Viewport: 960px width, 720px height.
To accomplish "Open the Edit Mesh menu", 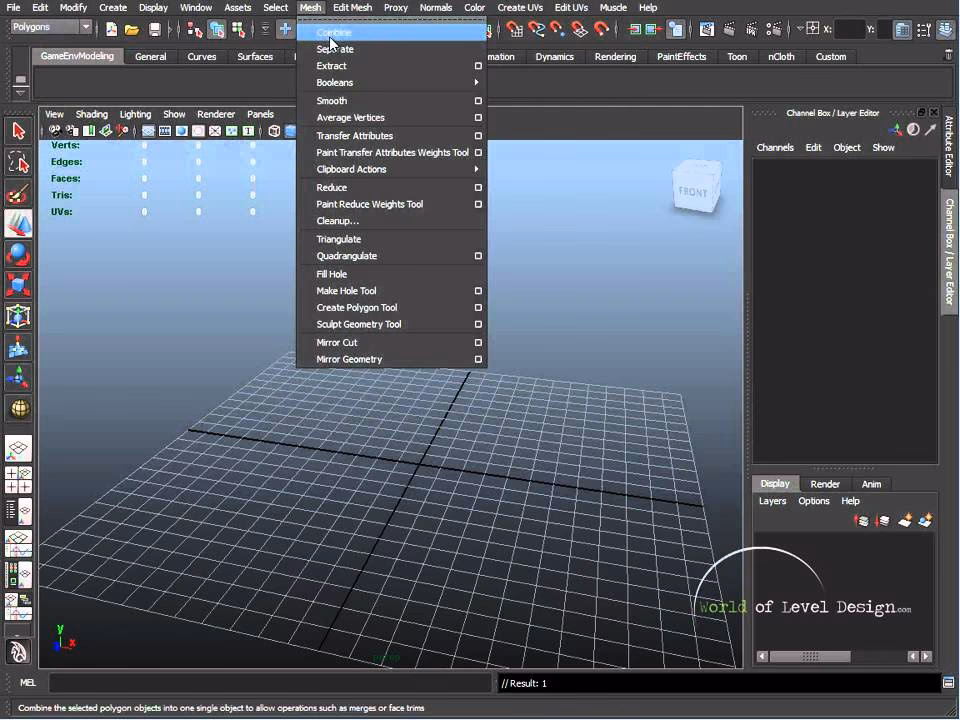I will 352,7.
